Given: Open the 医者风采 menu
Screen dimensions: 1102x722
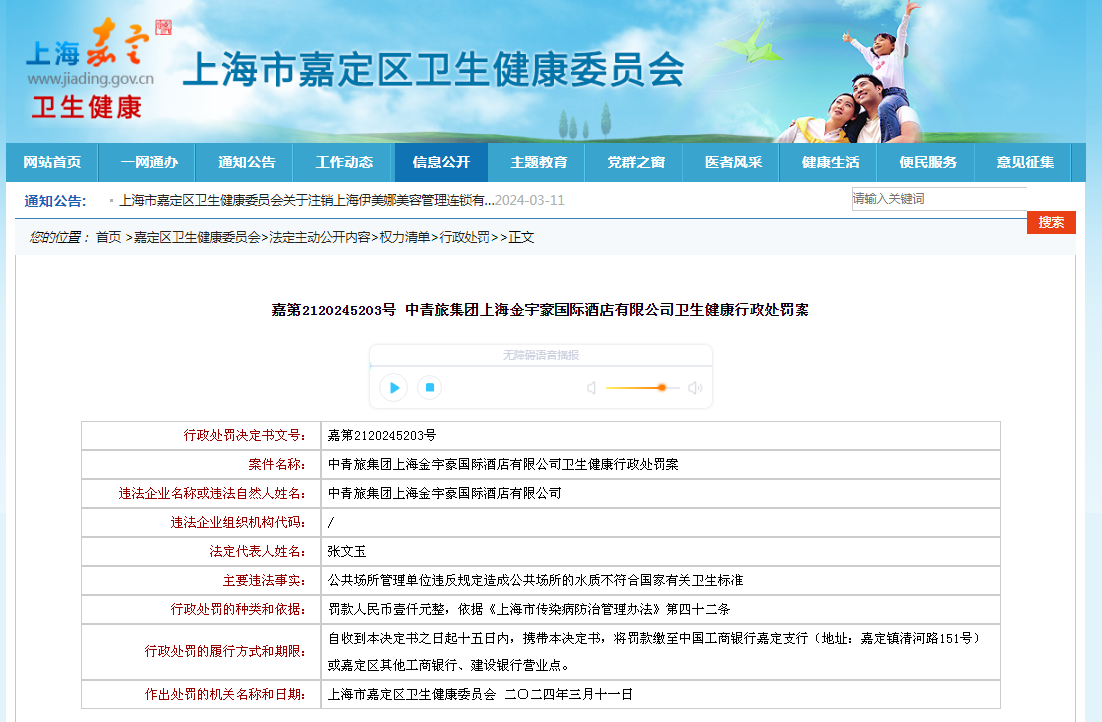Looking at the screenshot, I should (733, 162).
